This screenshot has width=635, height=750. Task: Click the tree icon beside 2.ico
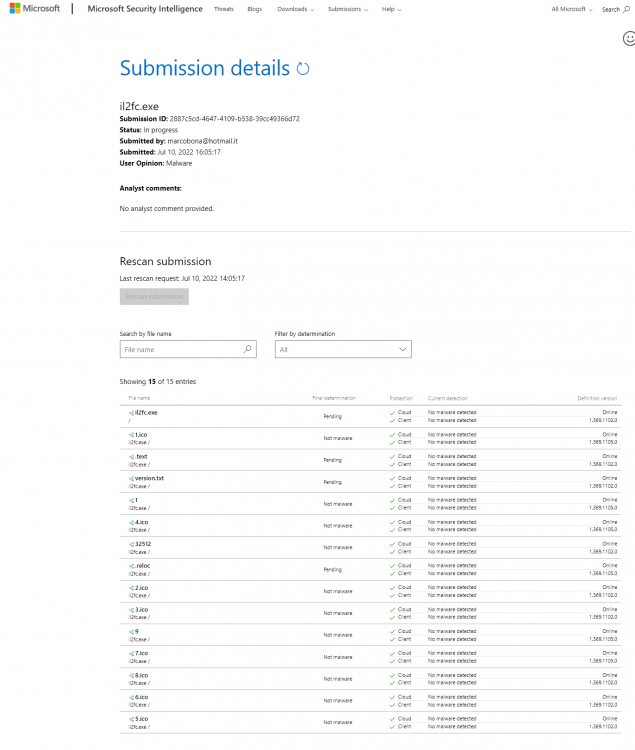point(131,588)
